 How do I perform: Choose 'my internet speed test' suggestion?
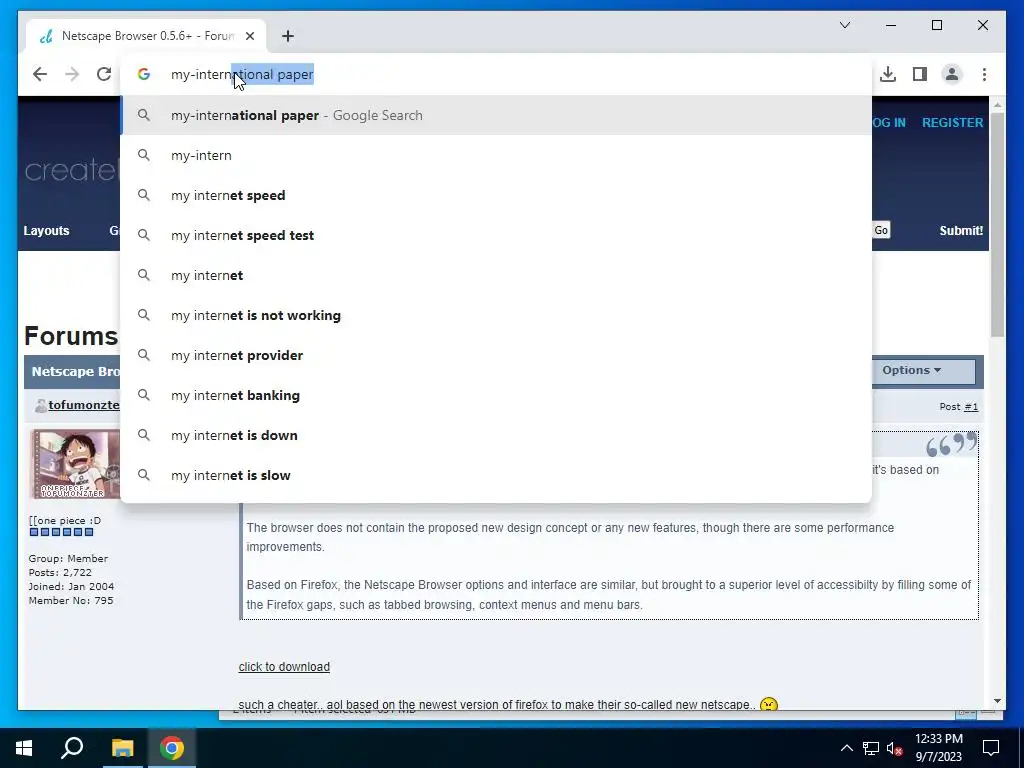tap(496, 235)
